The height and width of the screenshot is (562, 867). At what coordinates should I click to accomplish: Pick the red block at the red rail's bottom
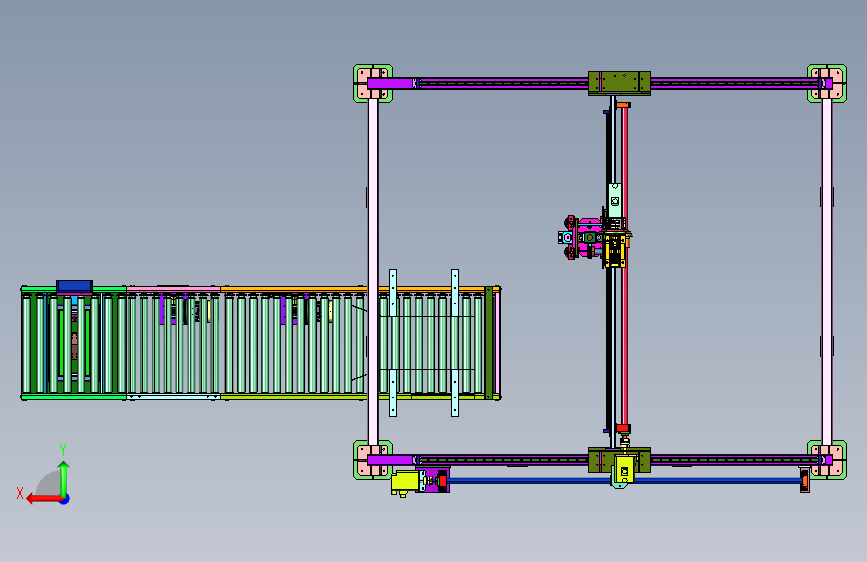coord(623,428)
